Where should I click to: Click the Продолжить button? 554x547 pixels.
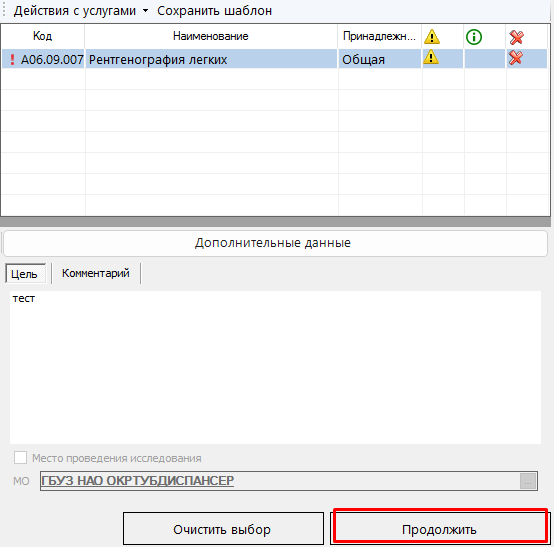[x=440, y=529]
